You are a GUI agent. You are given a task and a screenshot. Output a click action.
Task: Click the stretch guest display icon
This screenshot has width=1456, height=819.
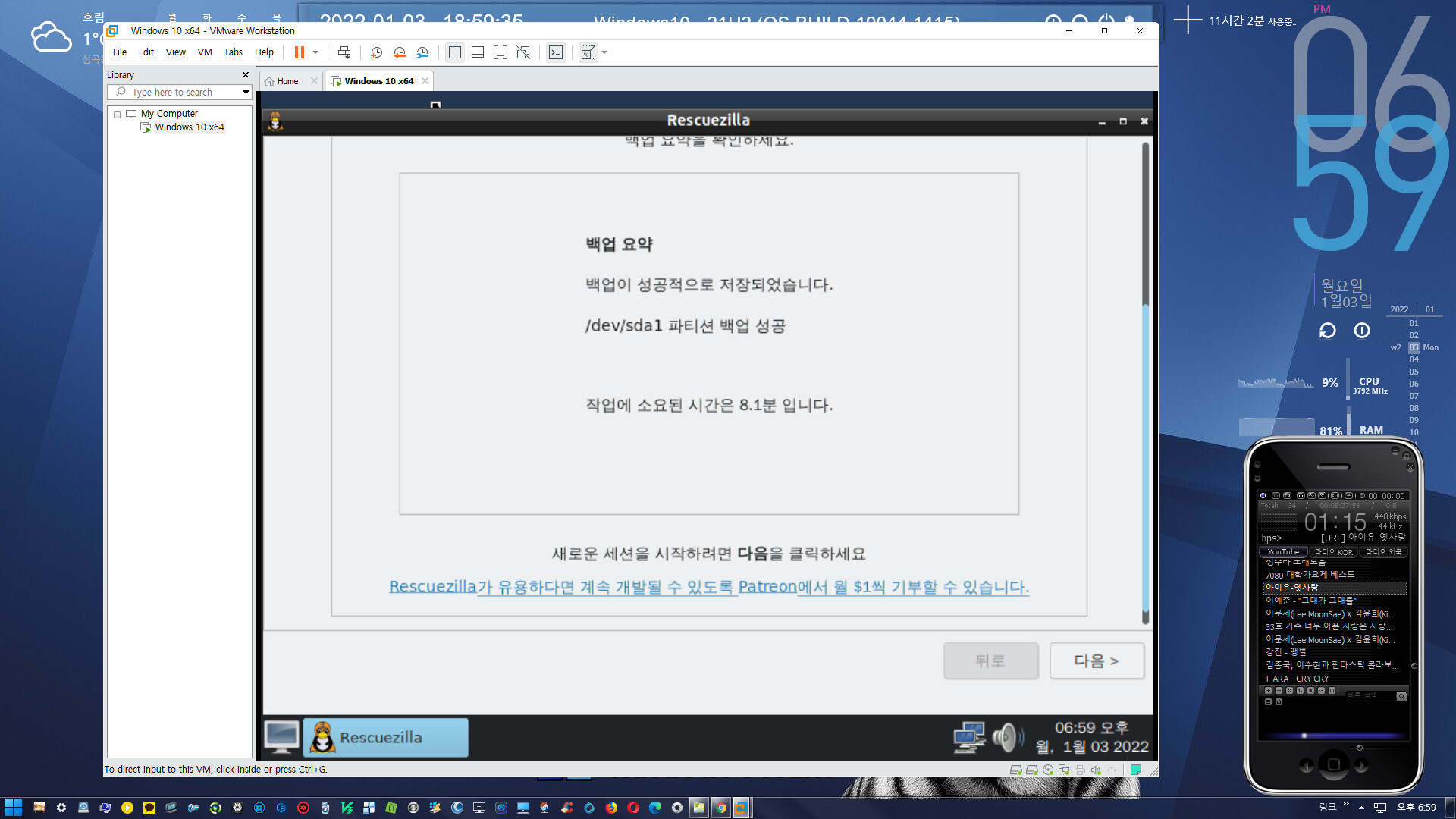coord(588,52)
